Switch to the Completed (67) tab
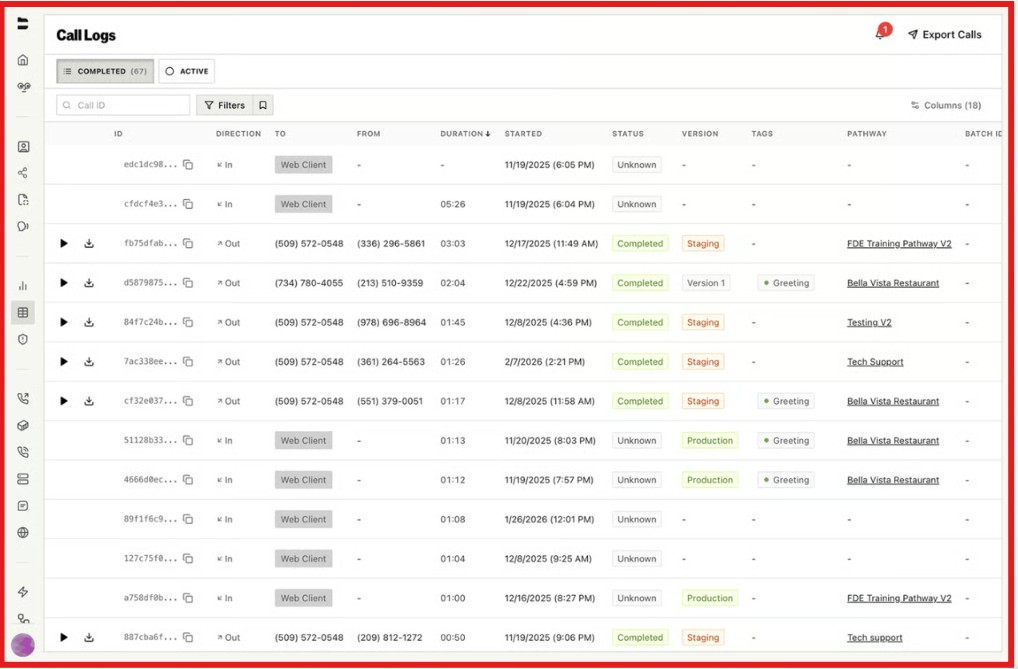Screen dimensions: 1018x669 (105, 71)
